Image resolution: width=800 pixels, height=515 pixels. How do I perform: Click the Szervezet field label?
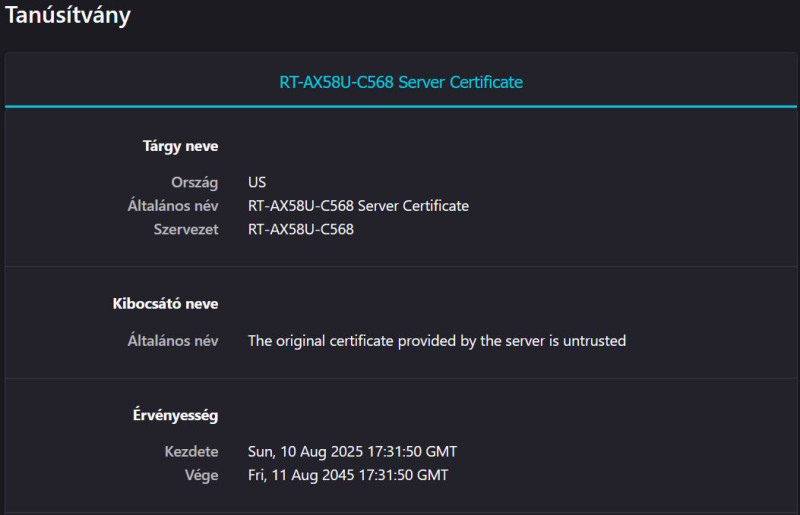click(x=185, y=229)
